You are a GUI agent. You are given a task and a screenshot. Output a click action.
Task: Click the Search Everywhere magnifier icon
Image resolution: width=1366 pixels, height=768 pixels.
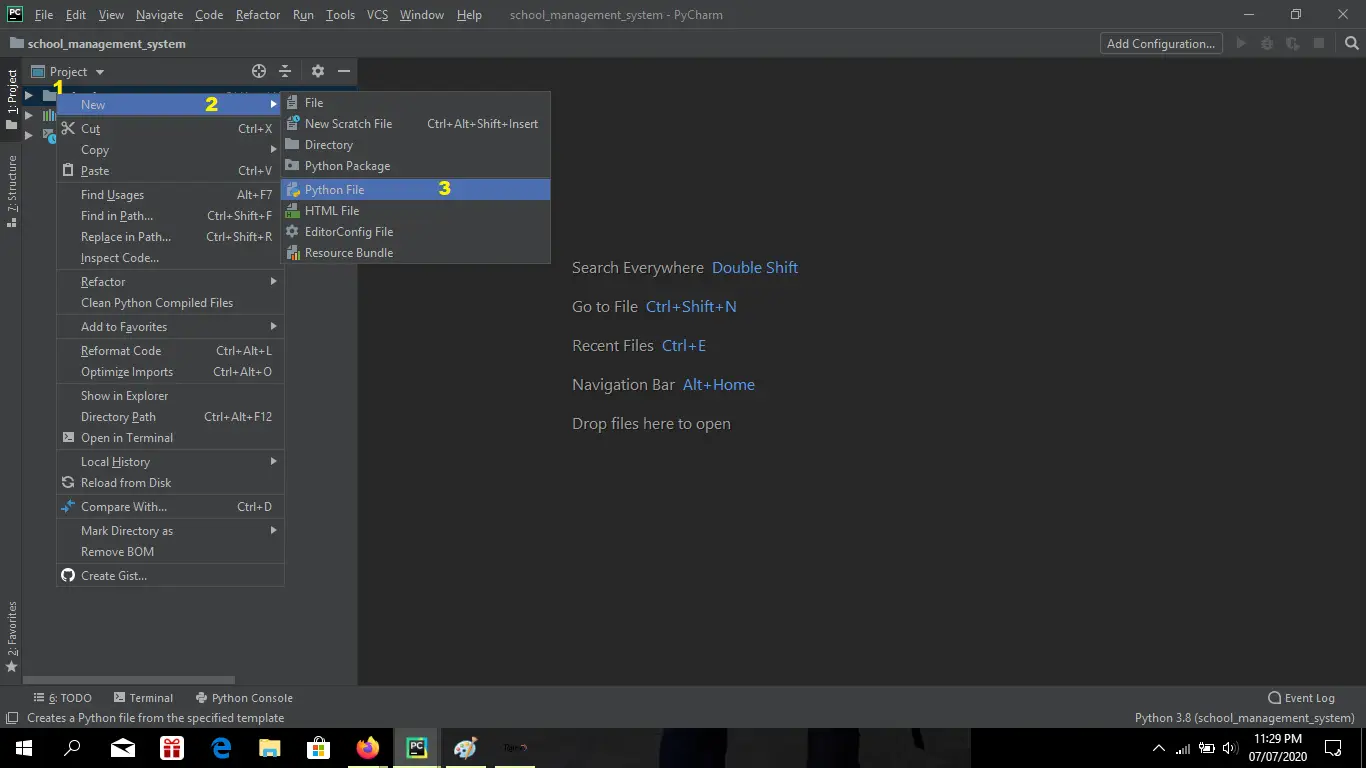[x=1352, y=43]
